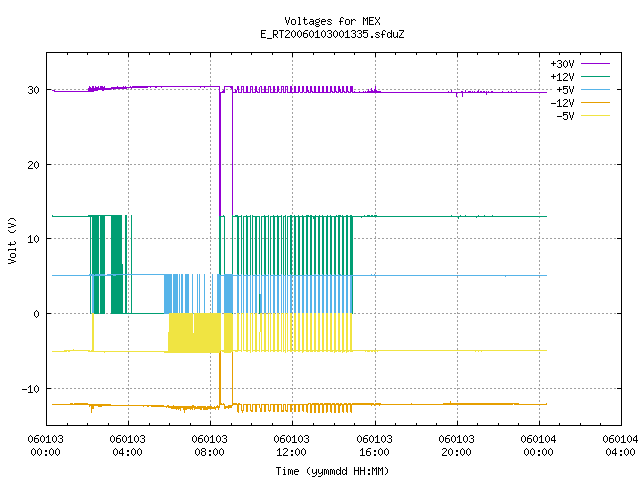Click the dense green +12V block near 03:30
Screen dimensions: 640x480
(x=117, y=264)
